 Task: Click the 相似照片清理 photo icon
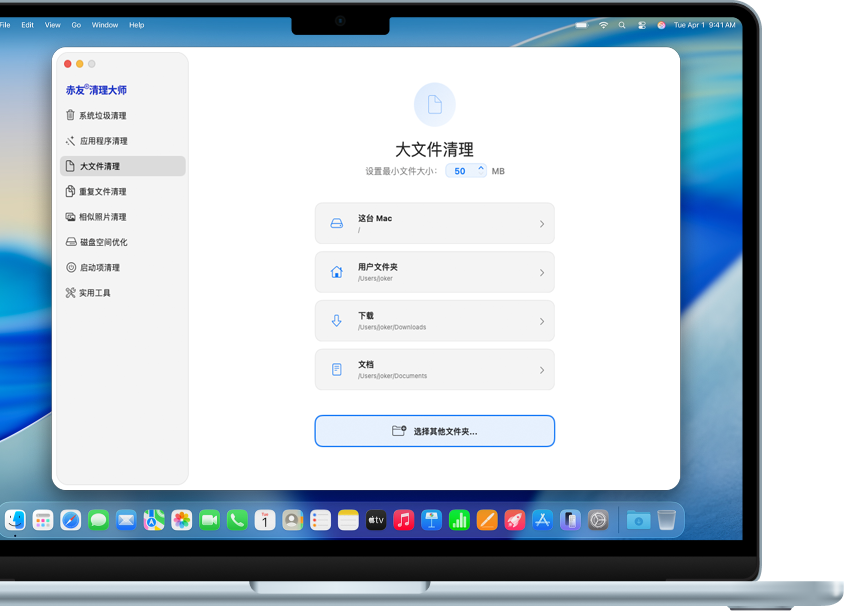tap(70, 217)
